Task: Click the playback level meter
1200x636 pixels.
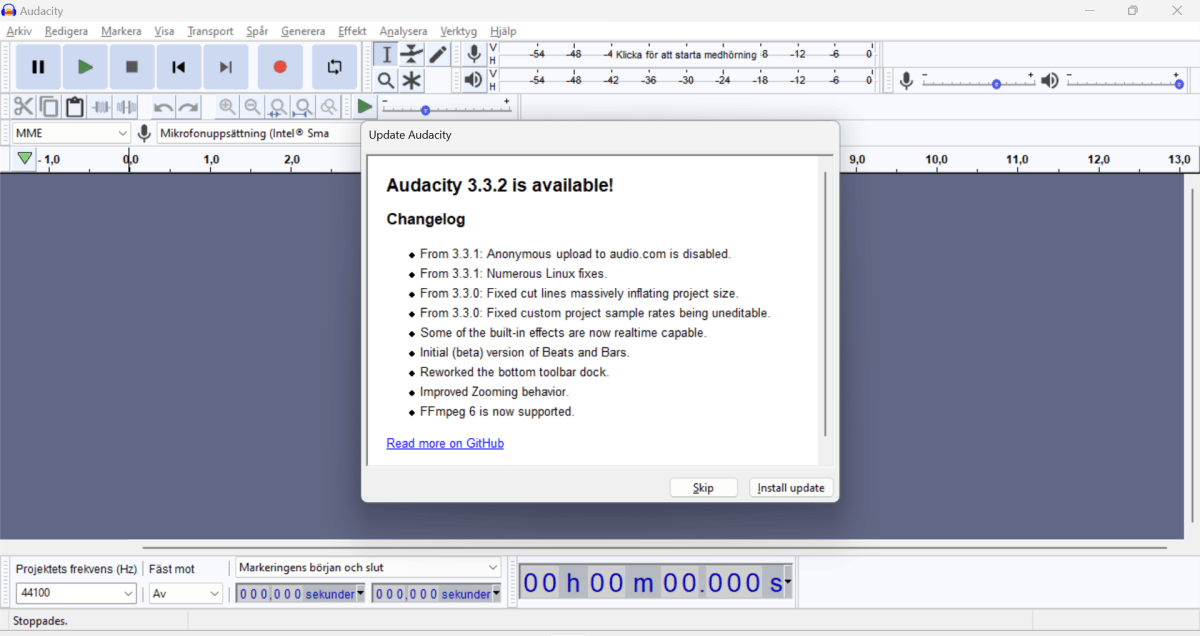Action: [x=686, y=80]
